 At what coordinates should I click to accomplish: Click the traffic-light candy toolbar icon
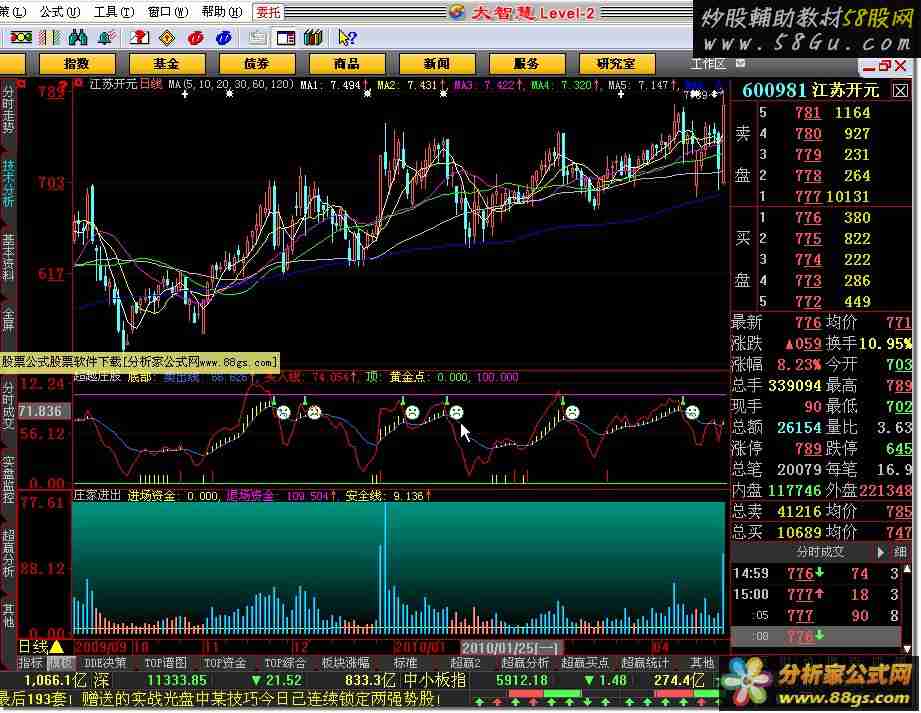pos(21,38)
